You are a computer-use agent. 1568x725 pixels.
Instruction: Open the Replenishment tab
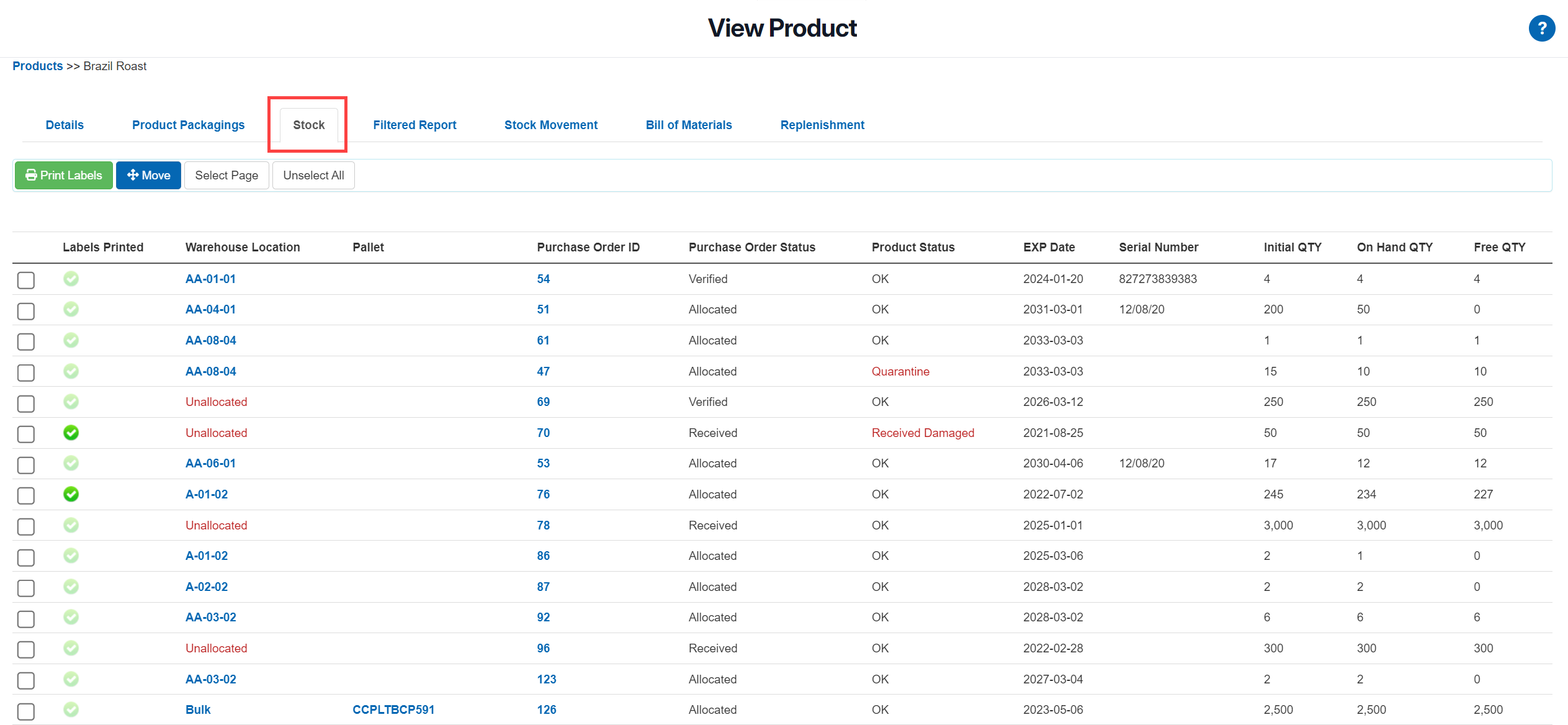pyautogui.click(x=822, y=125)
